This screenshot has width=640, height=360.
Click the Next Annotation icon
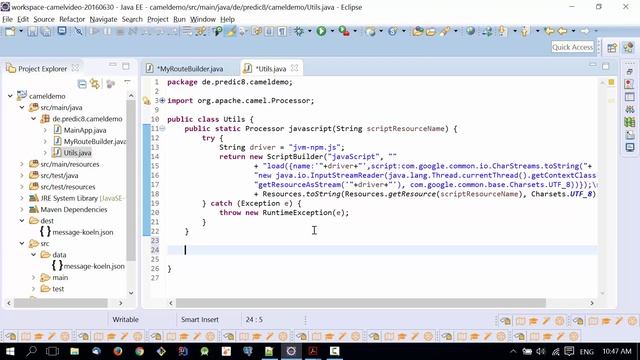pos(502,31)
